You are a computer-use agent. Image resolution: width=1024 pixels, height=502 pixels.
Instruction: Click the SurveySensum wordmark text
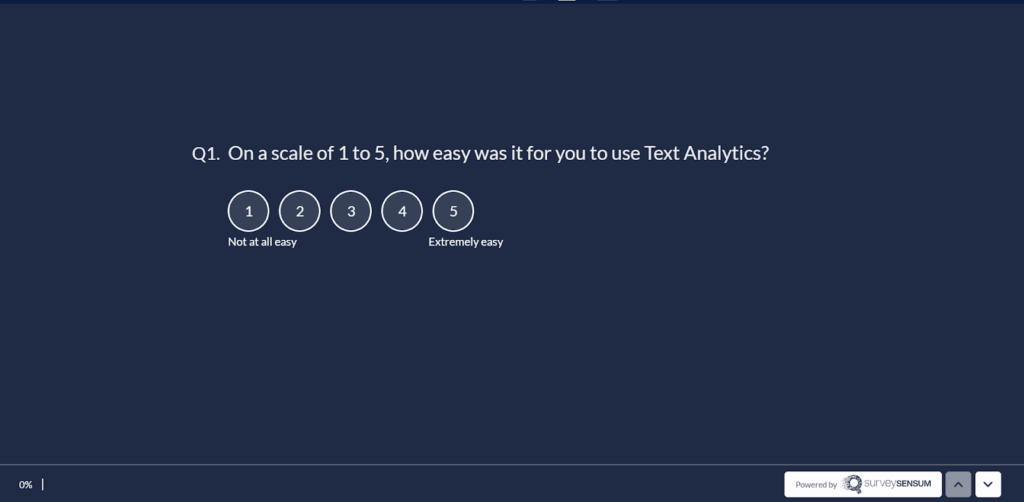[897, 484]
